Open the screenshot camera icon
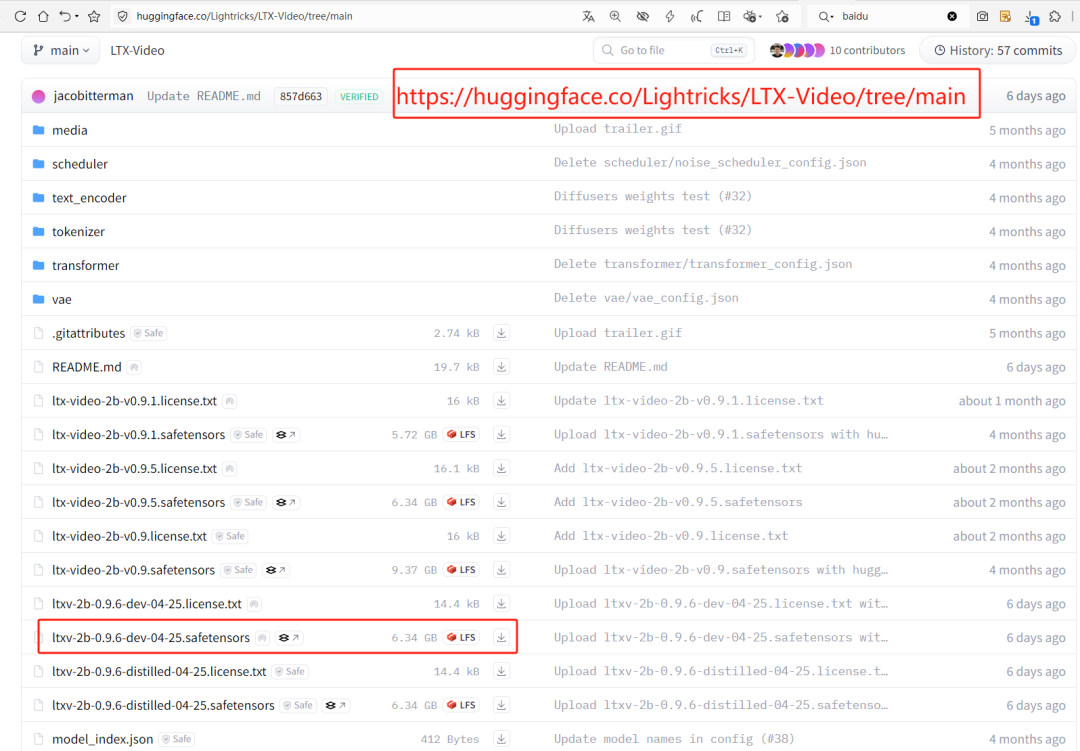 pyautogui.click(x=982, y=16)
